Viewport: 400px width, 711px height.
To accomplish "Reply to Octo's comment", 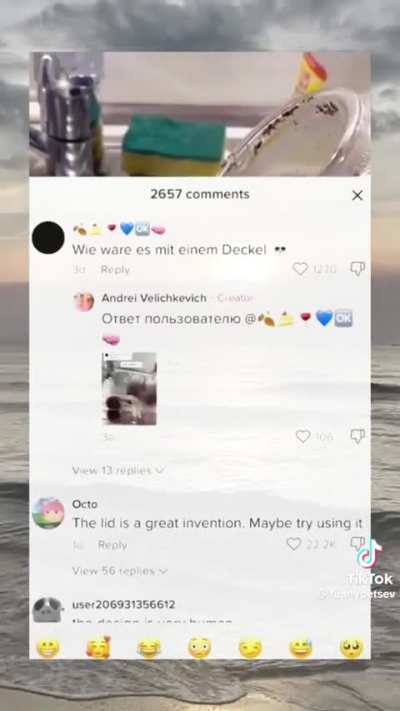I will (112, 545).
